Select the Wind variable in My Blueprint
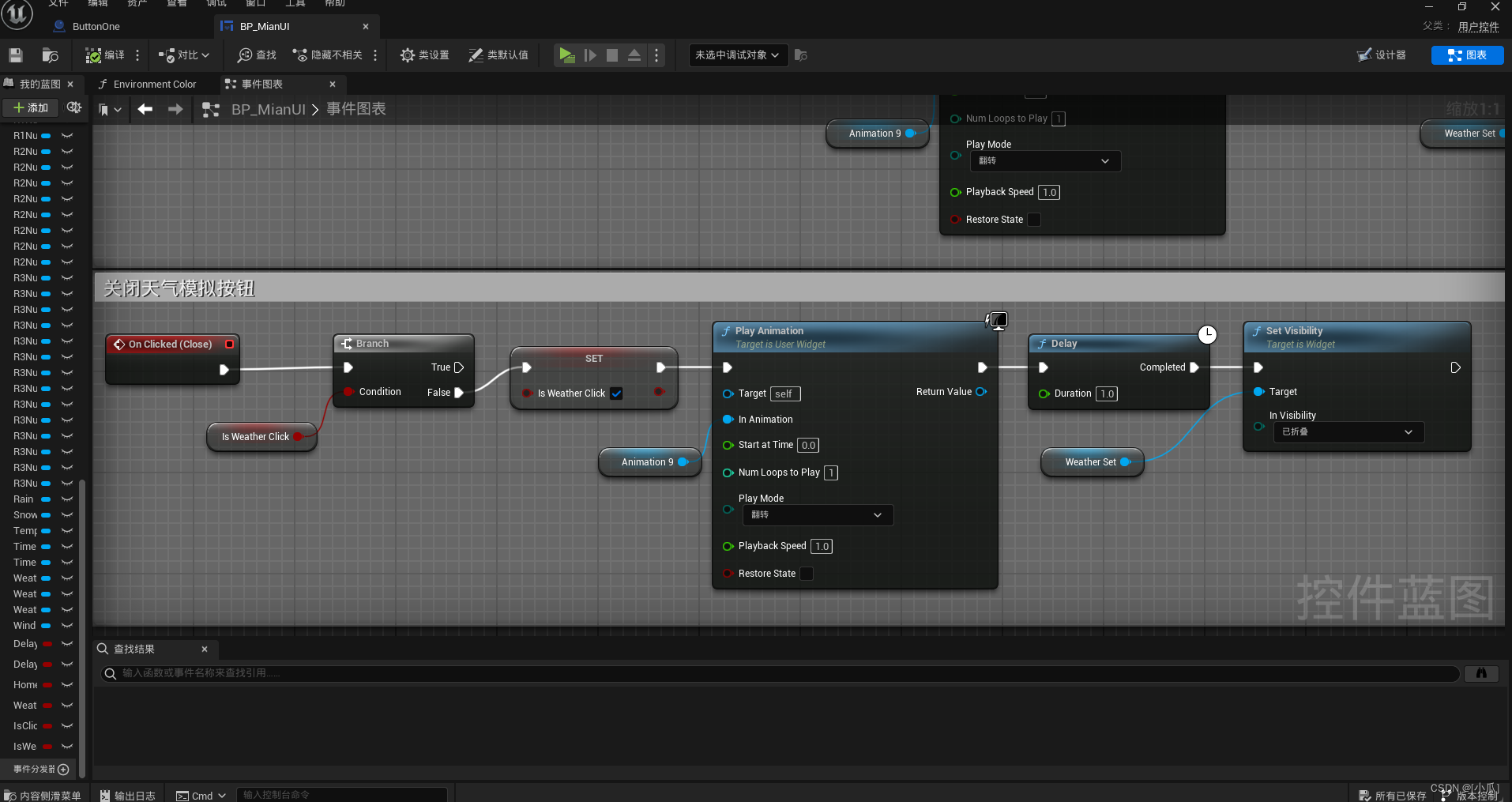The image size is (1512, 802). tap(24, 626)
